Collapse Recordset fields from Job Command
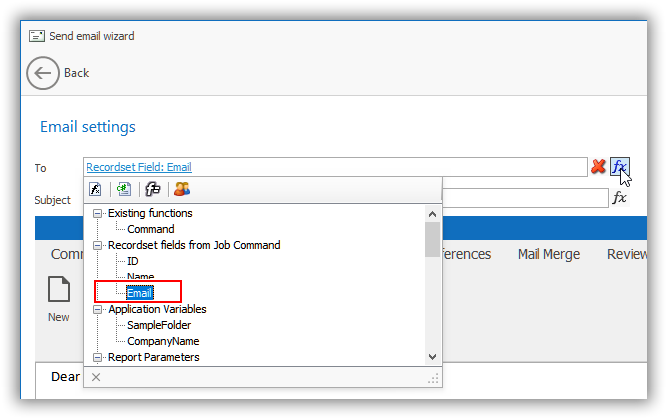This screenshot has height=419, width=667. coord(98,245)
